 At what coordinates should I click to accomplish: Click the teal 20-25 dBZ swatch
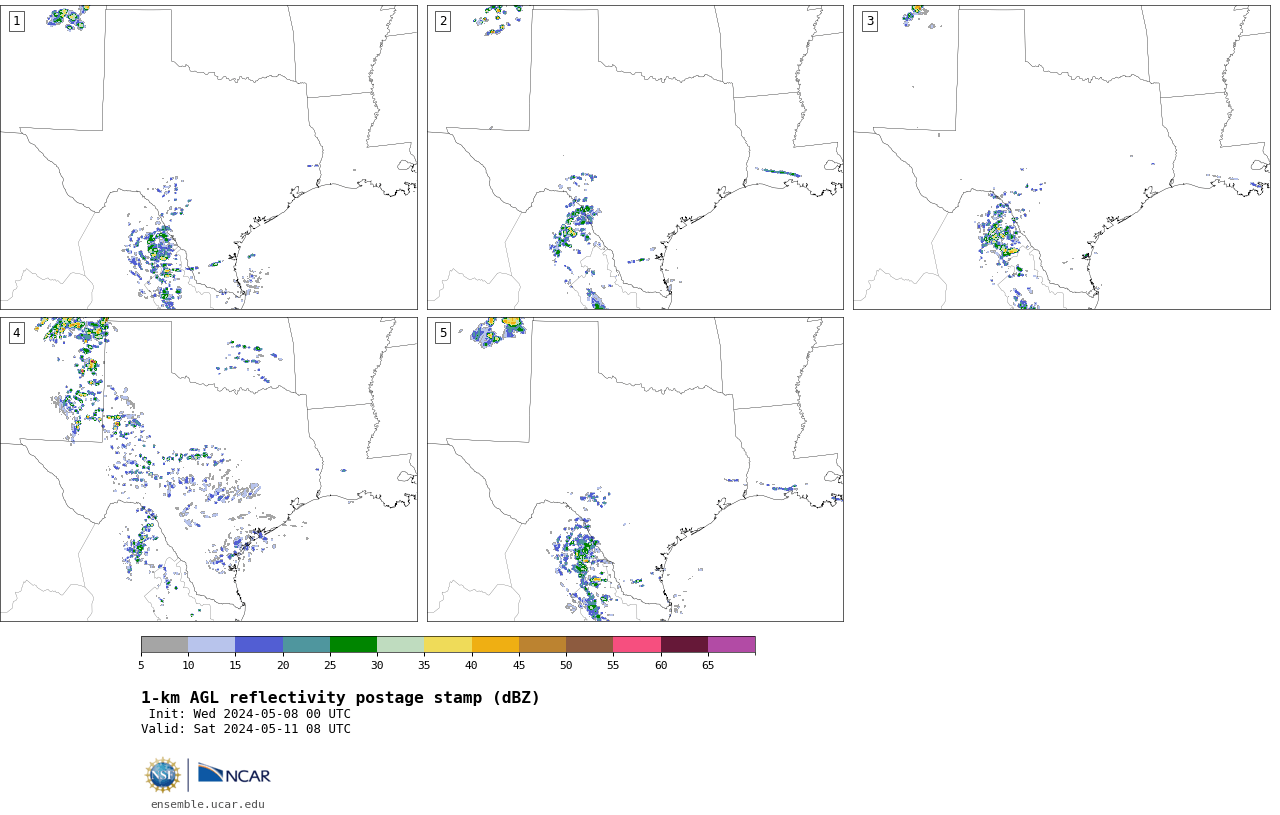(x=306, y=644)
